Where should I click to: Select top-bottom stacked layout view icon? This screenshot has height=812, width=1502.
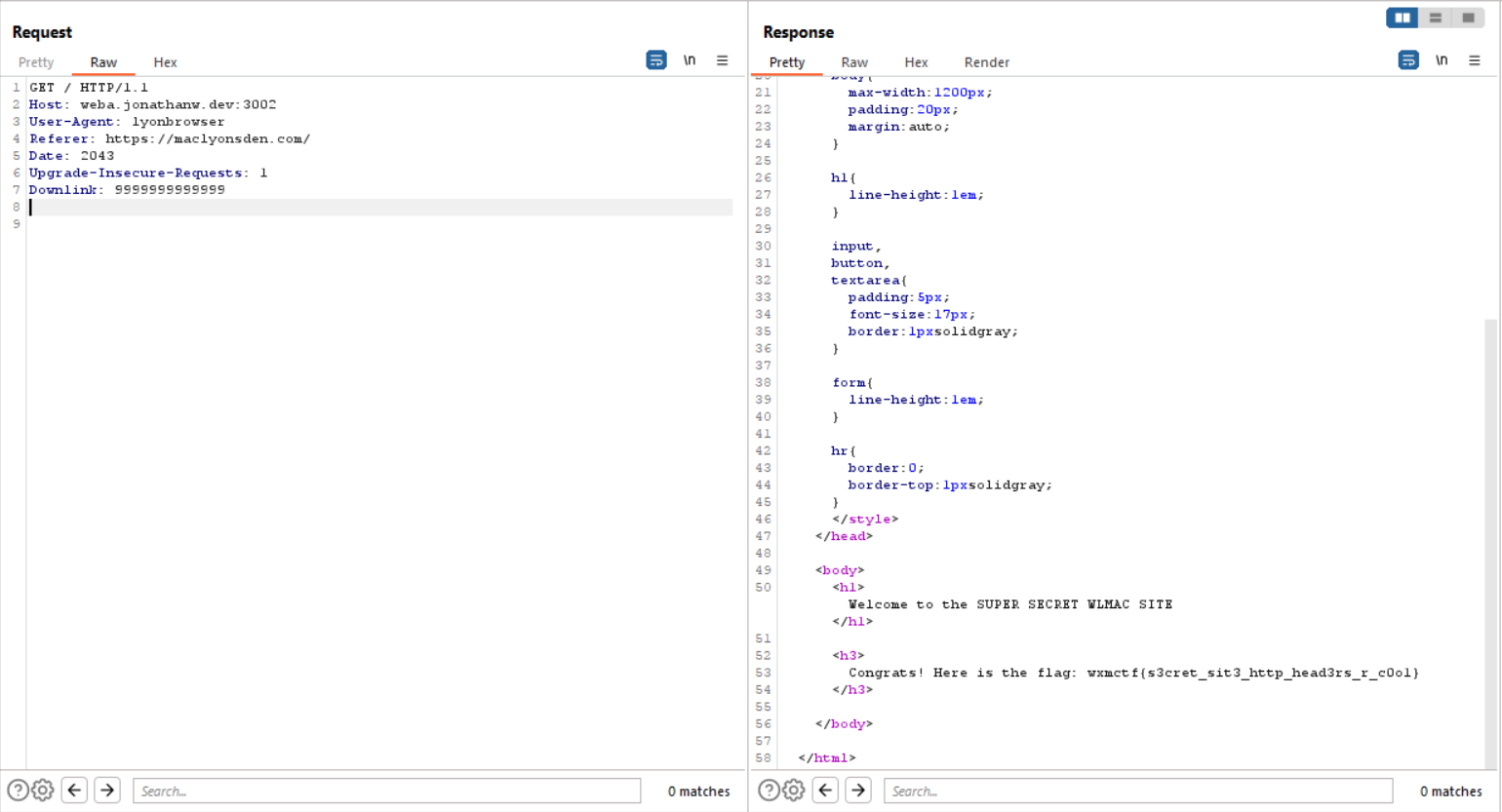(x=1436, y=18)
